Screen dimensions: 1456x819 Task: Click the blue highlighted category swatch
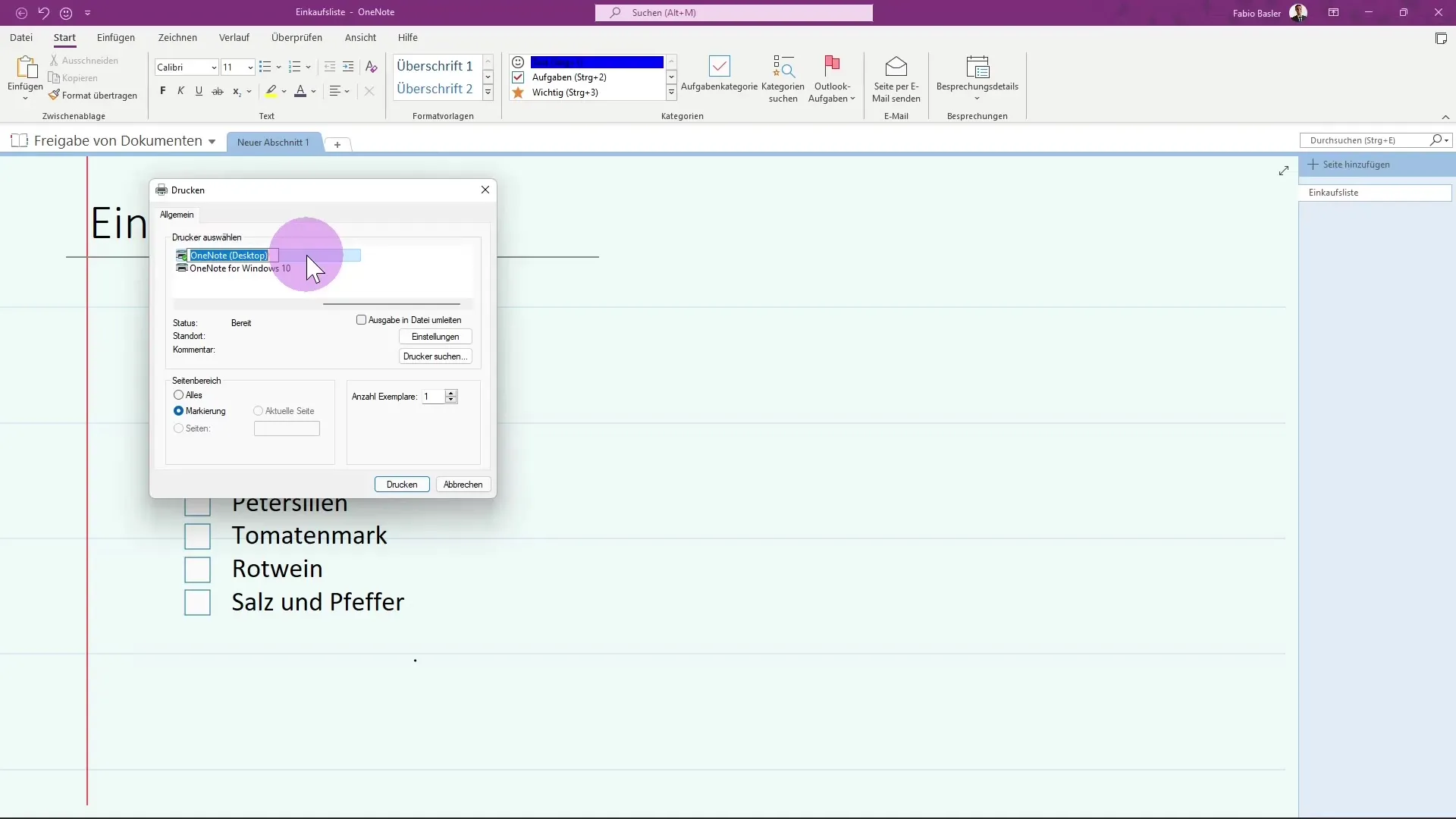pos(597,62)
